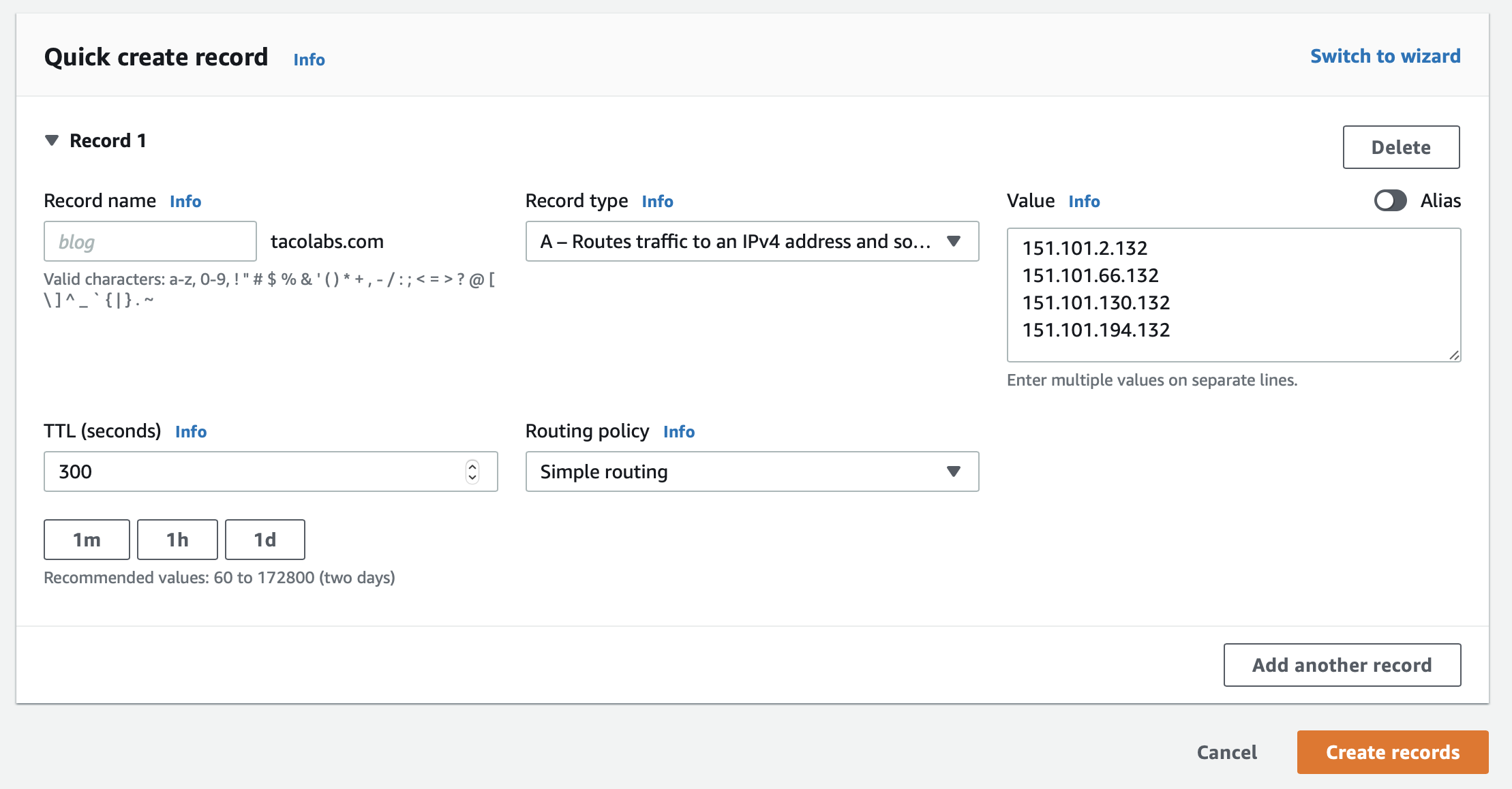Image resolution: width=1512 pixels, height=789 pixels.
Task: Click the Create records button
Action: (x=1392, y=752)
